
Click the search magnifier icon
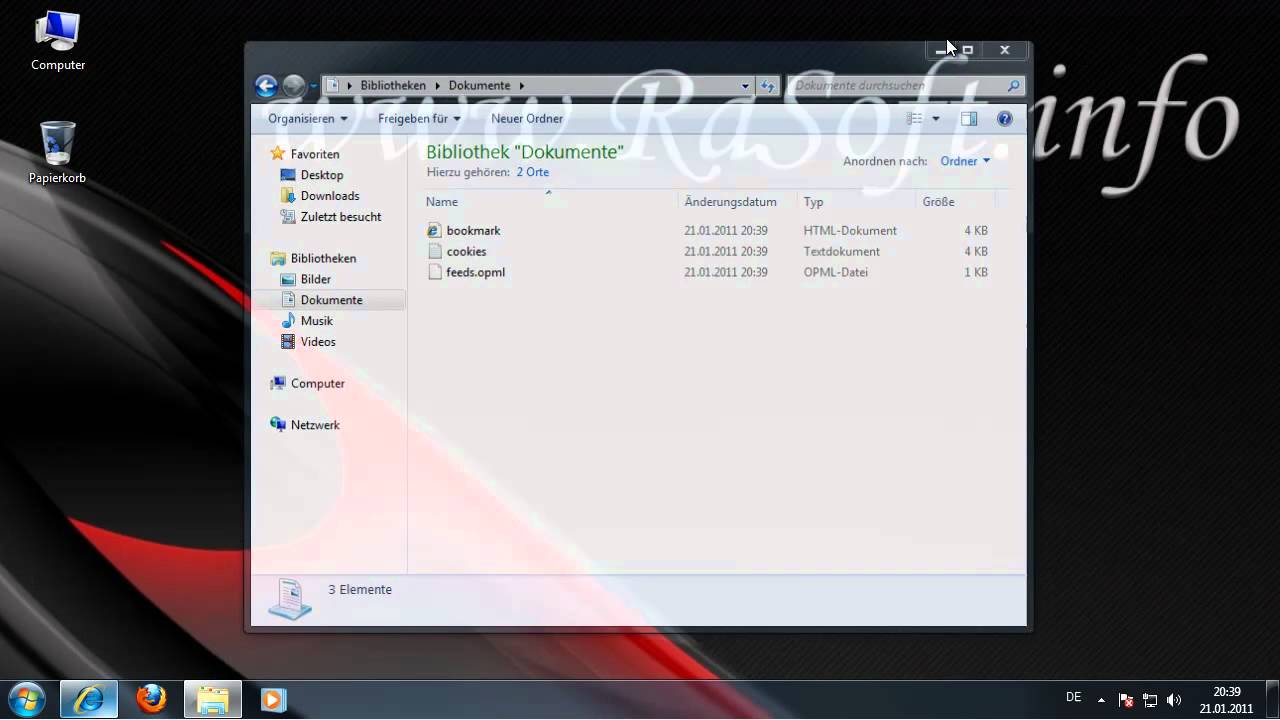pos(1014,86)
